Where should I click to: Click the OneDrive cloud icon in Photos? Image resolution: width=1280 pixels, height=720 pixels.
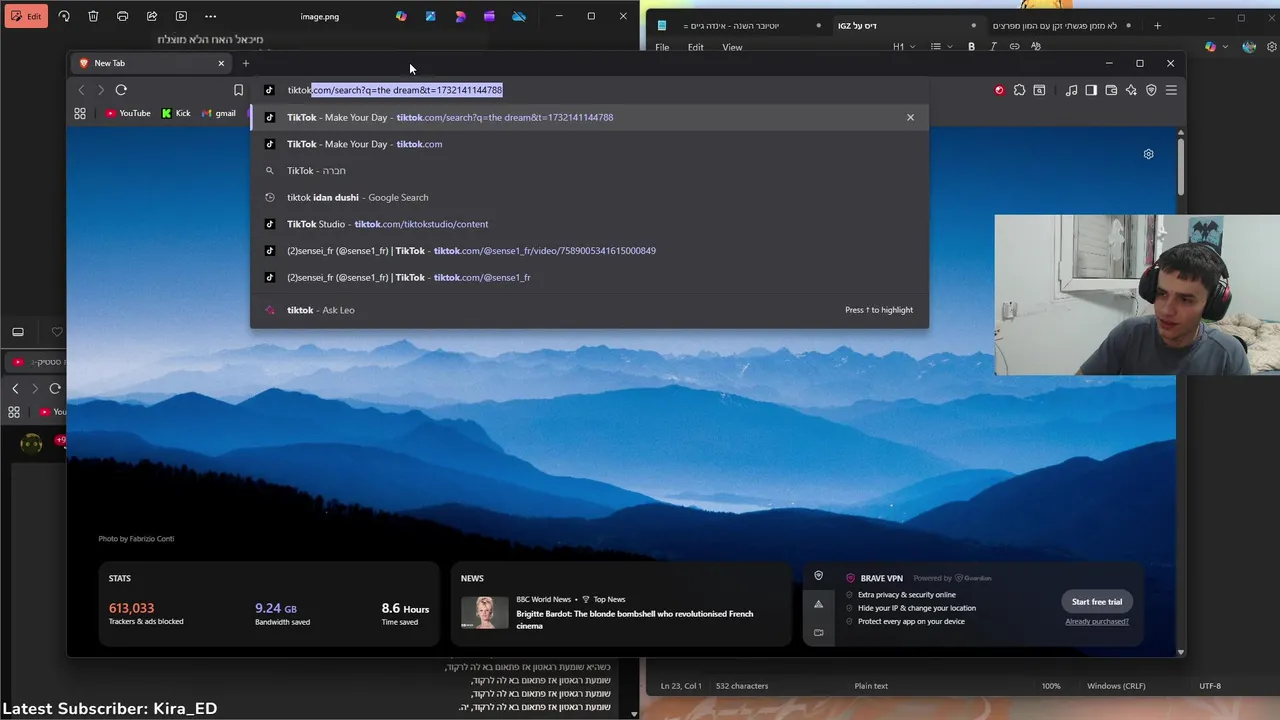pyautogui.click(x=519, y=16)
